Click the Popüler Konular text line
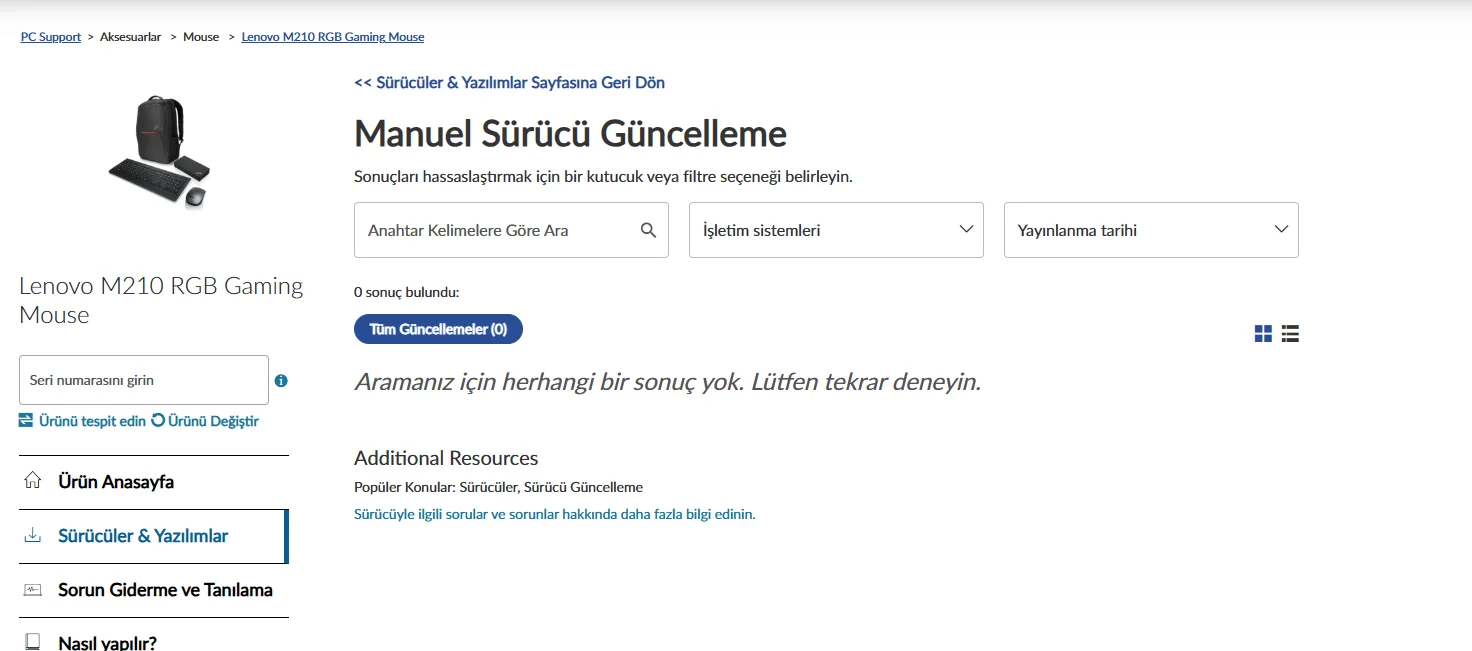The height and width of the screenshot is (651, 1472). pyautogui.click(x=498, y=487)
